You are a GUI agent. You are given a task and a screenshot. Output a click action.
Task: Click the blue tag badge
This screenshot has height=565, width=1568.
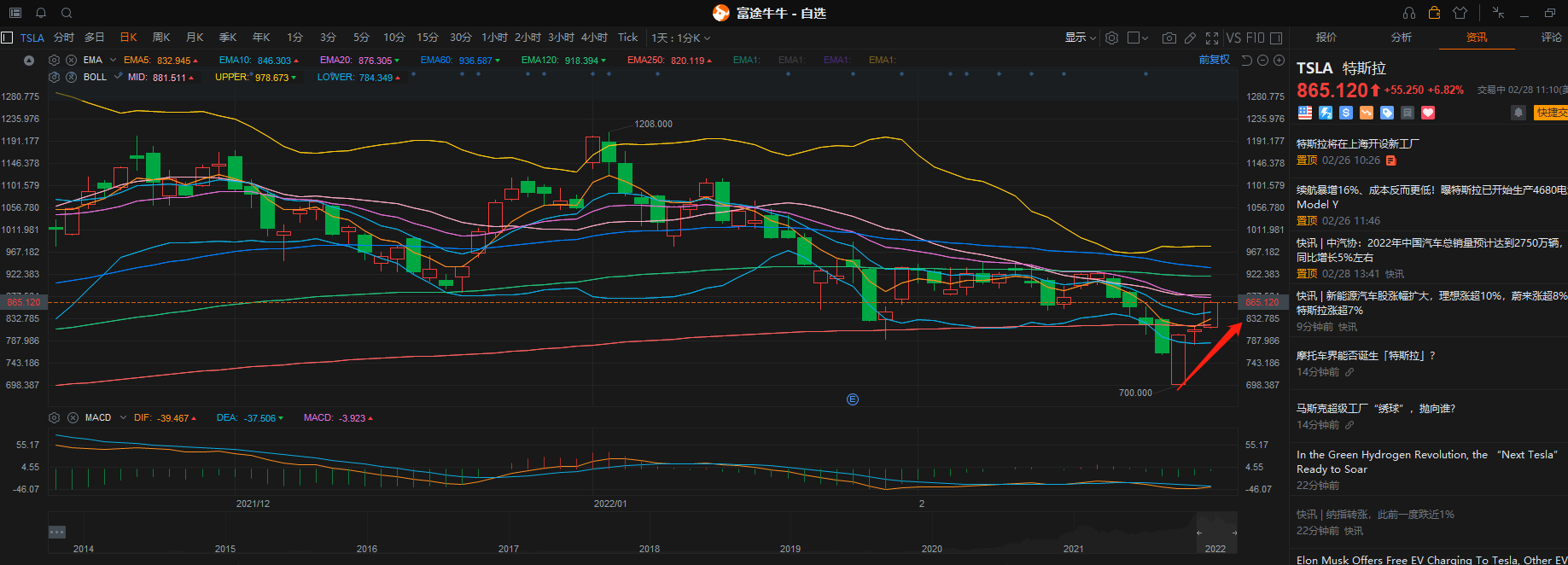click(x=1387, y=113)
